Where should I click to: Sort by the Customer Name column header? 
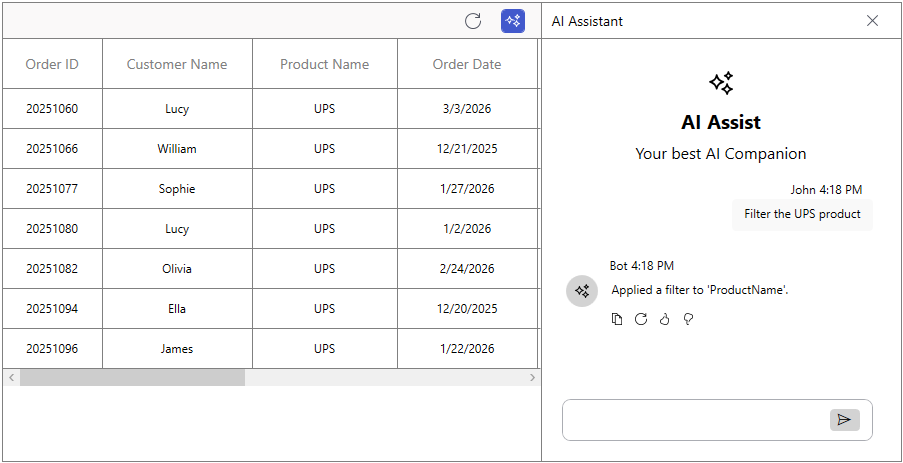pyautogui.click(x=177, y=64)
